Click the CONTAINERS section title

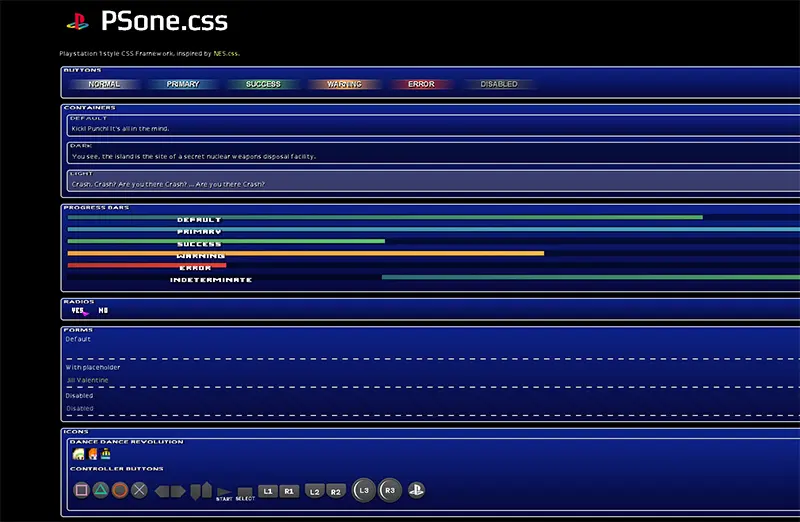pos(89,108)
